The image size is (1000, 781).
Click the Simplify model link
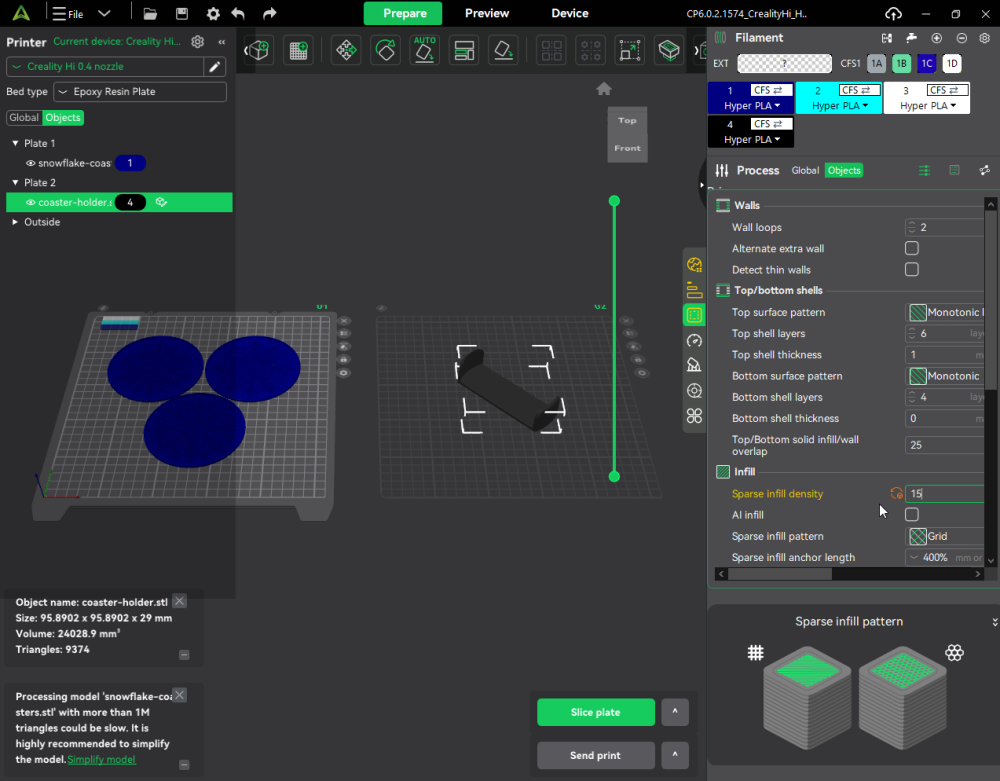point(101,759)
